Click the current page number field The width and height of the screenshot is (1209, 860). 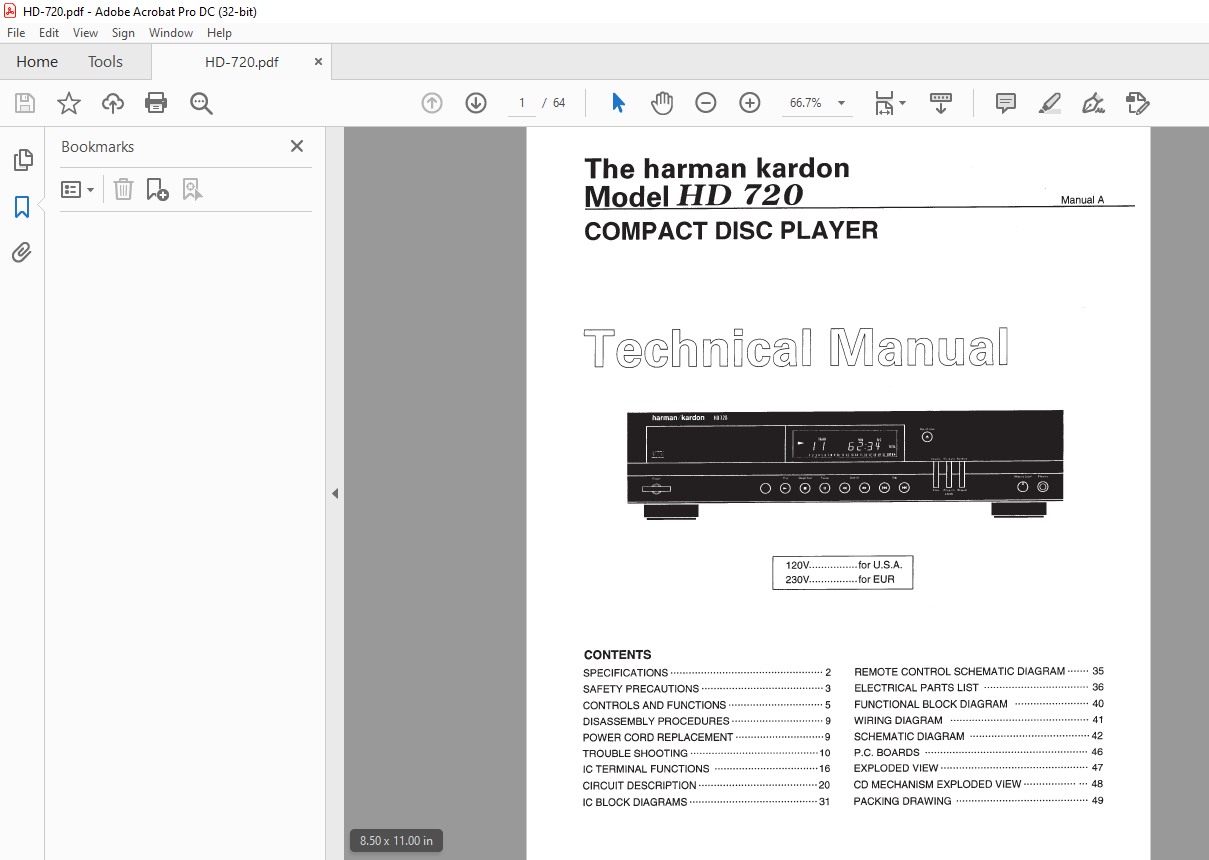522,103
